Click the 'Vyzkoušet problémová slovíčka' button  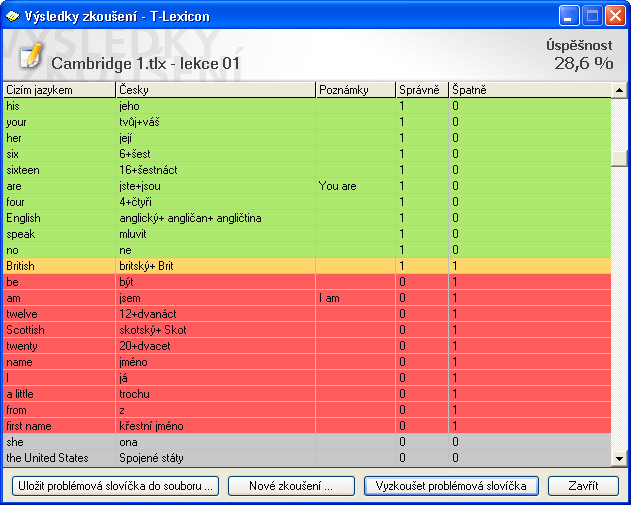coord(451,486)
